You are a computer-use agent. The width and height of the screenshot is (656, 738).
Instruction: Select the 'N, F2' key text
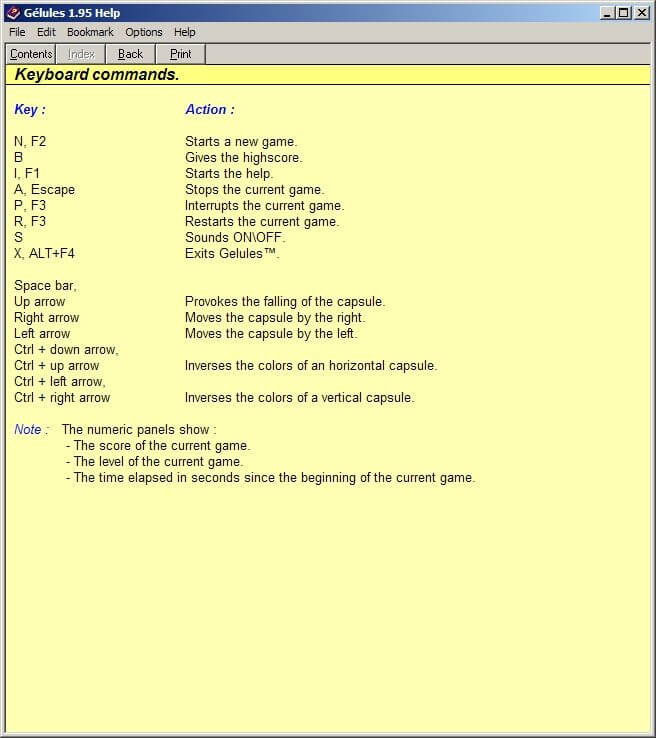coord(30,141)
